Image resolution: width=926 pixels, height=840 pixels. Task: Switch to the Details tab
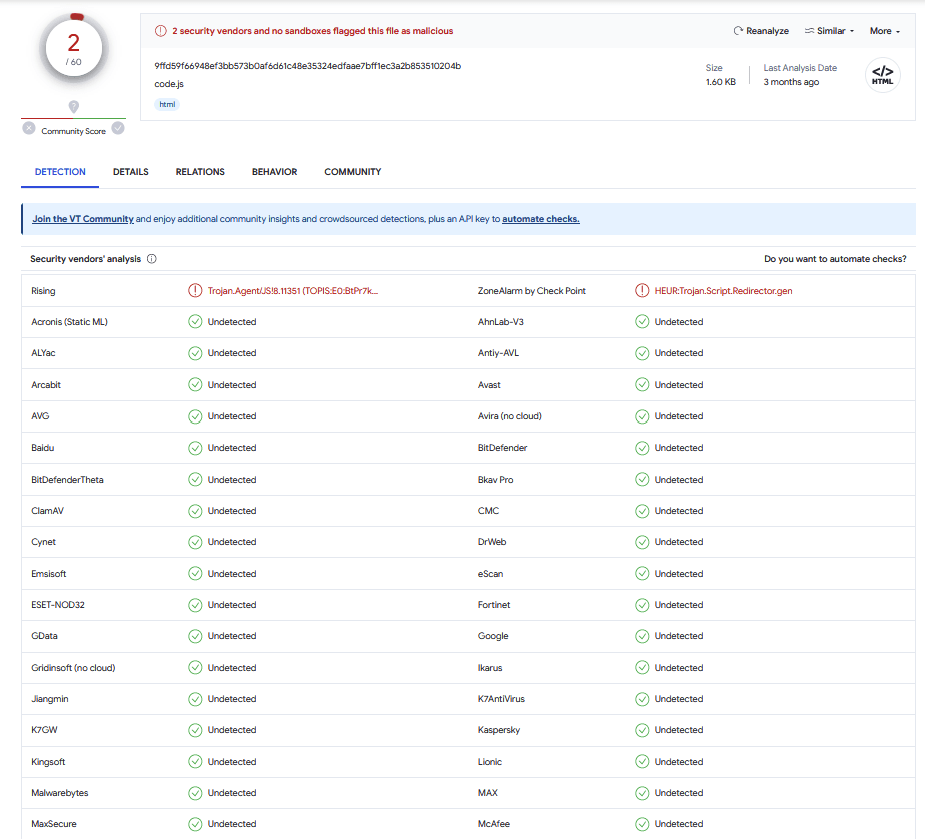point(130,172)
